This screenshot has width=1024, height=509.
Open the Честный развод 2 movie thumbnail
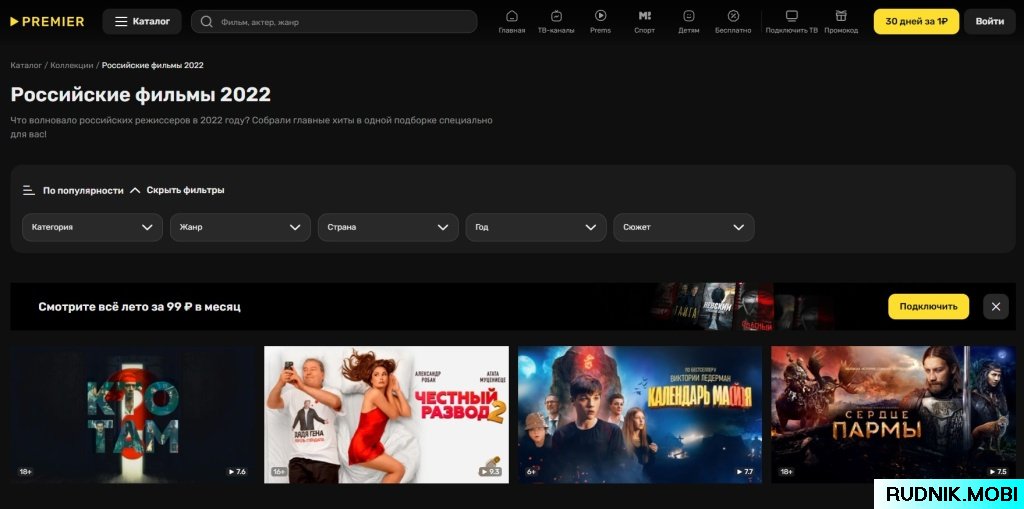(386, 415)
